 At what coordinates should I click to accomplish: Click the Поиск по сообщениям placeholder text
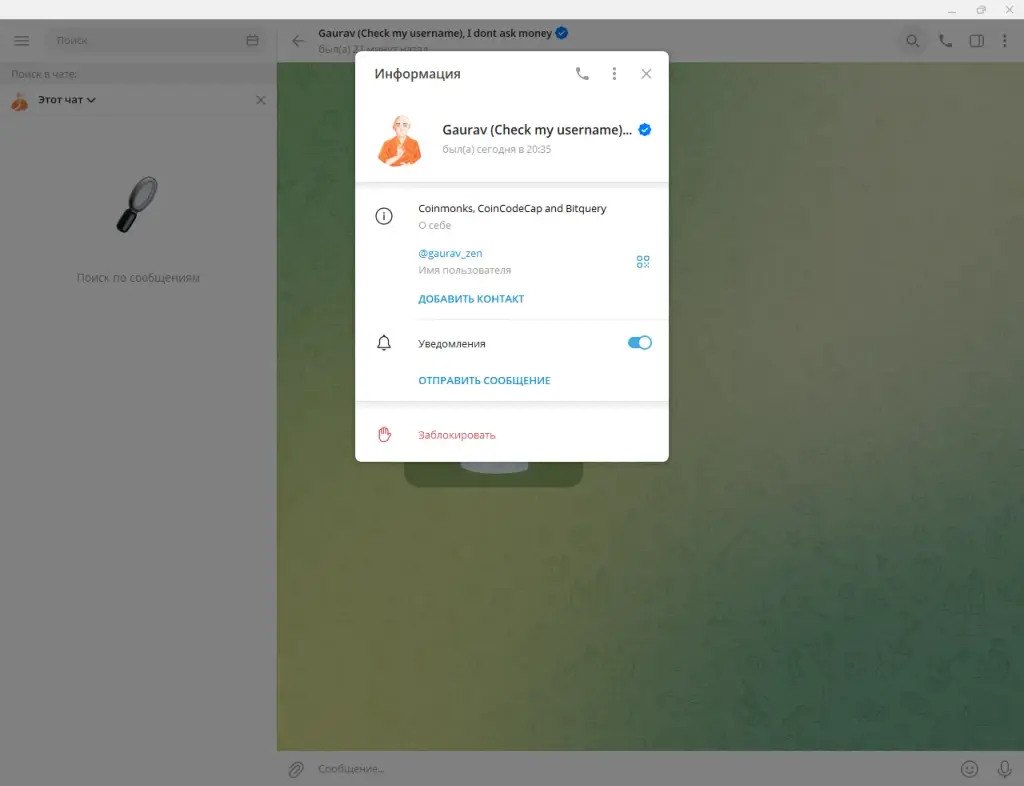click(138, 278)
